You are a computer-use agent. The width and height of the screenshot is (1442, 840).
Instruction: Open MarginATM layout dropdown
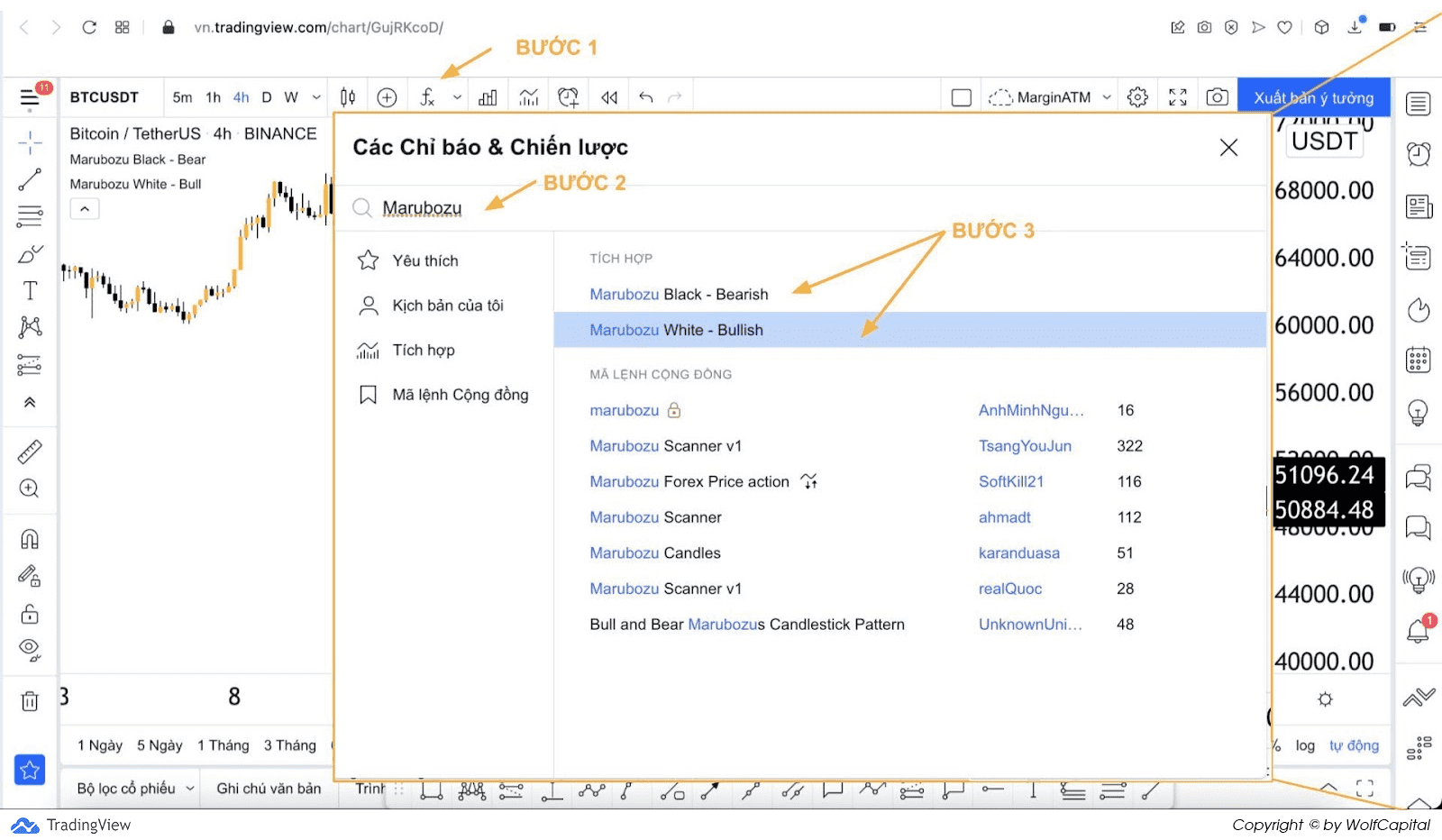pos(1050,97)
